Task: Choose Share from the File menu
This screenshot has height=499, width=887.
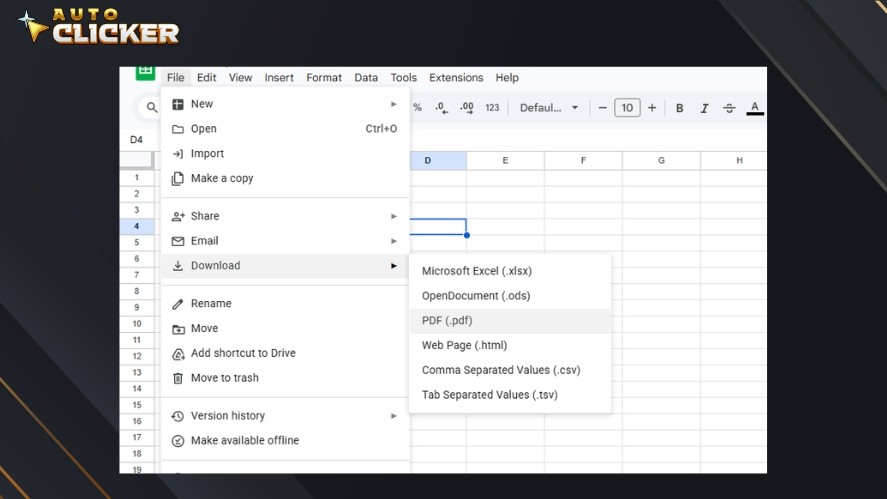Action: [285, 216]
